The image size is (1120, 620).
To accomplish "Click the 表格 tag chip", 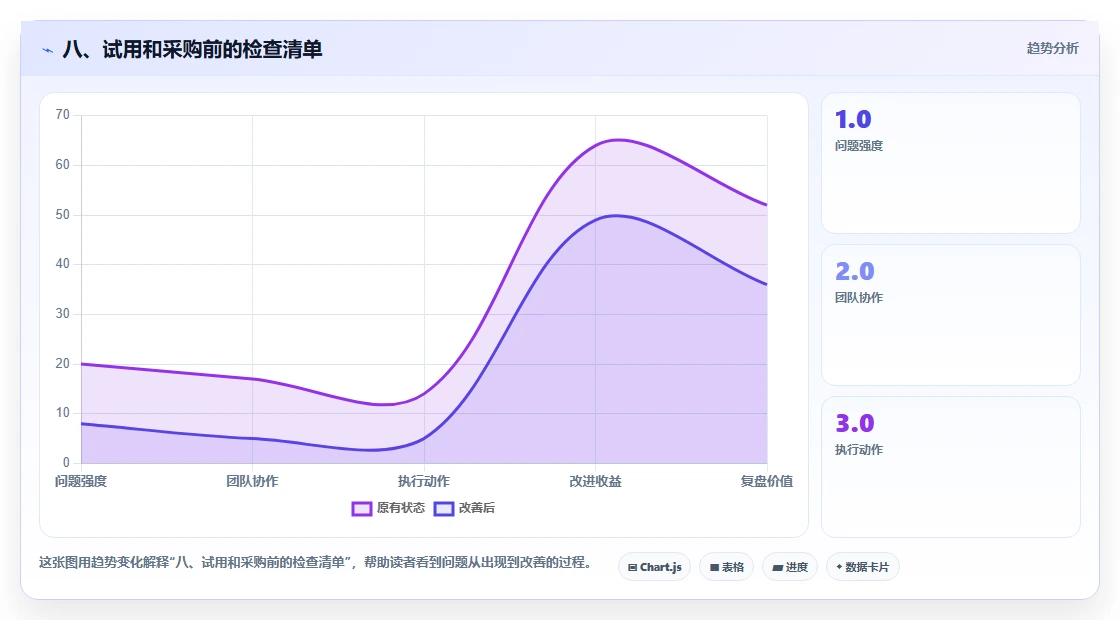I will click(x=726, y=567).
